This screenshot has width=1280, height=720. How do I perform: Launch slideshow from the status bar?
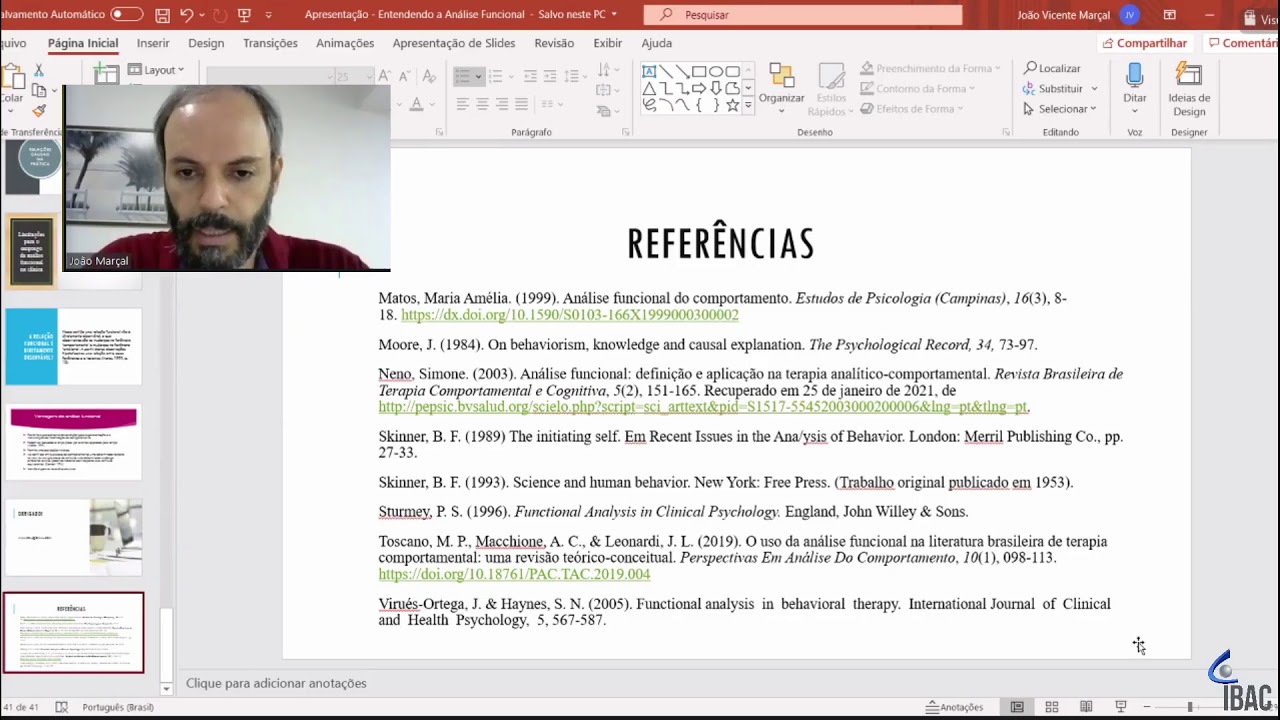point(1121,707)
